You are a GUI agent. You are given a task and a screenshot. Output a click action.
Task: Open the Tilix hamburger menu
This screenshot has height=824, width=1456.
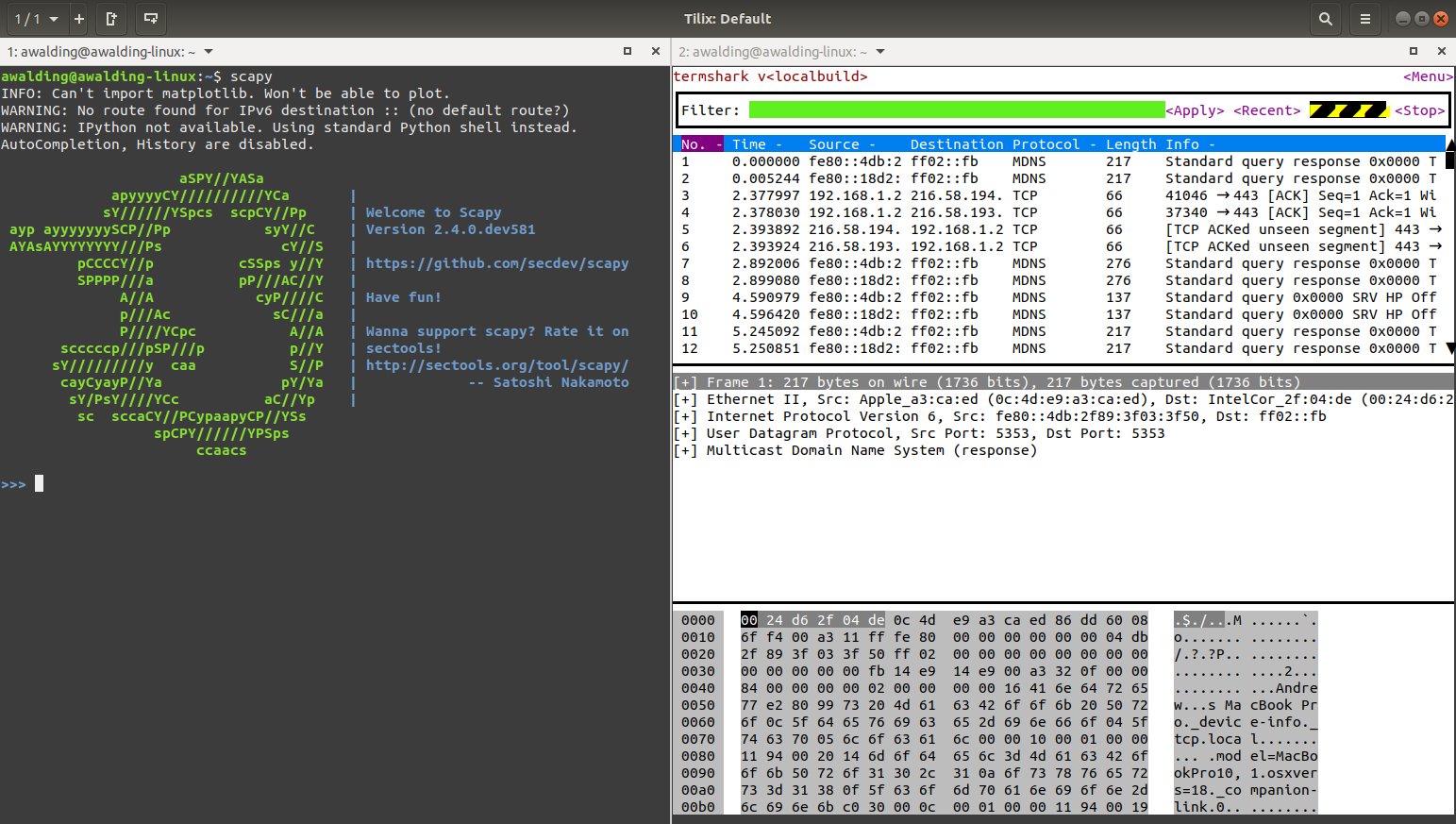pos(1364,19)
